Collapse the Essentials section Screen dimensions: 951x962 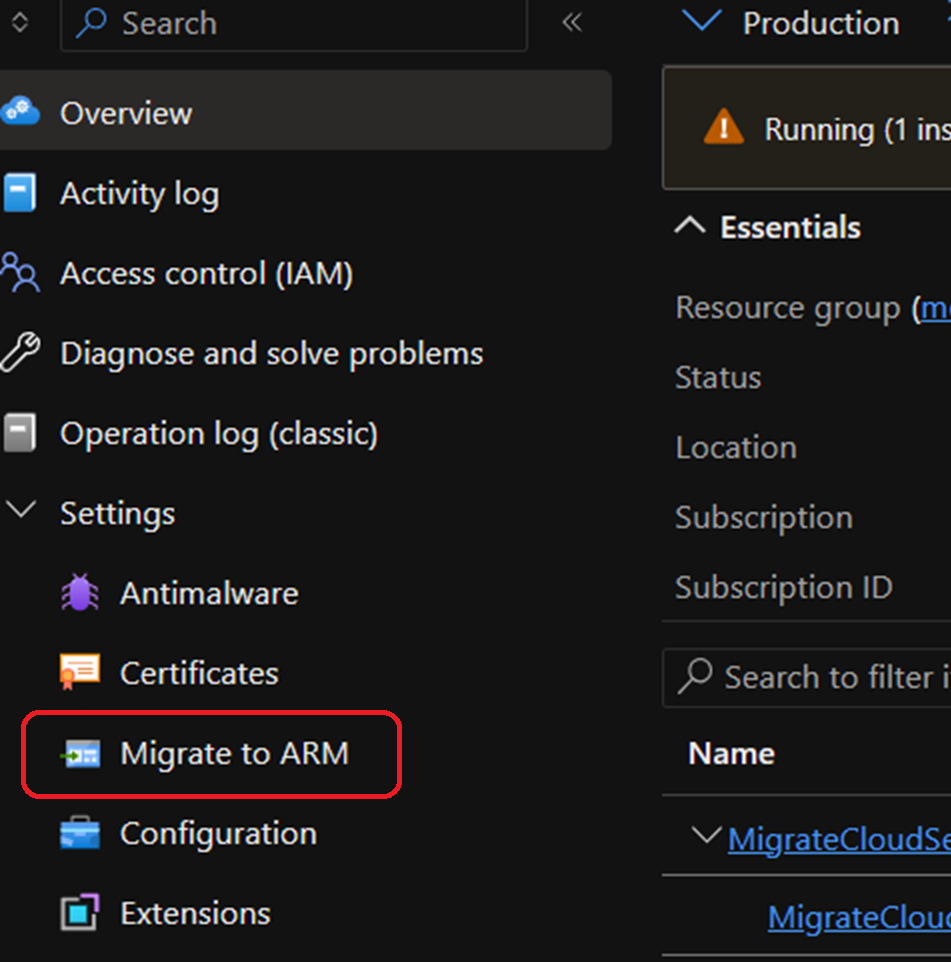tap(690, 227)
